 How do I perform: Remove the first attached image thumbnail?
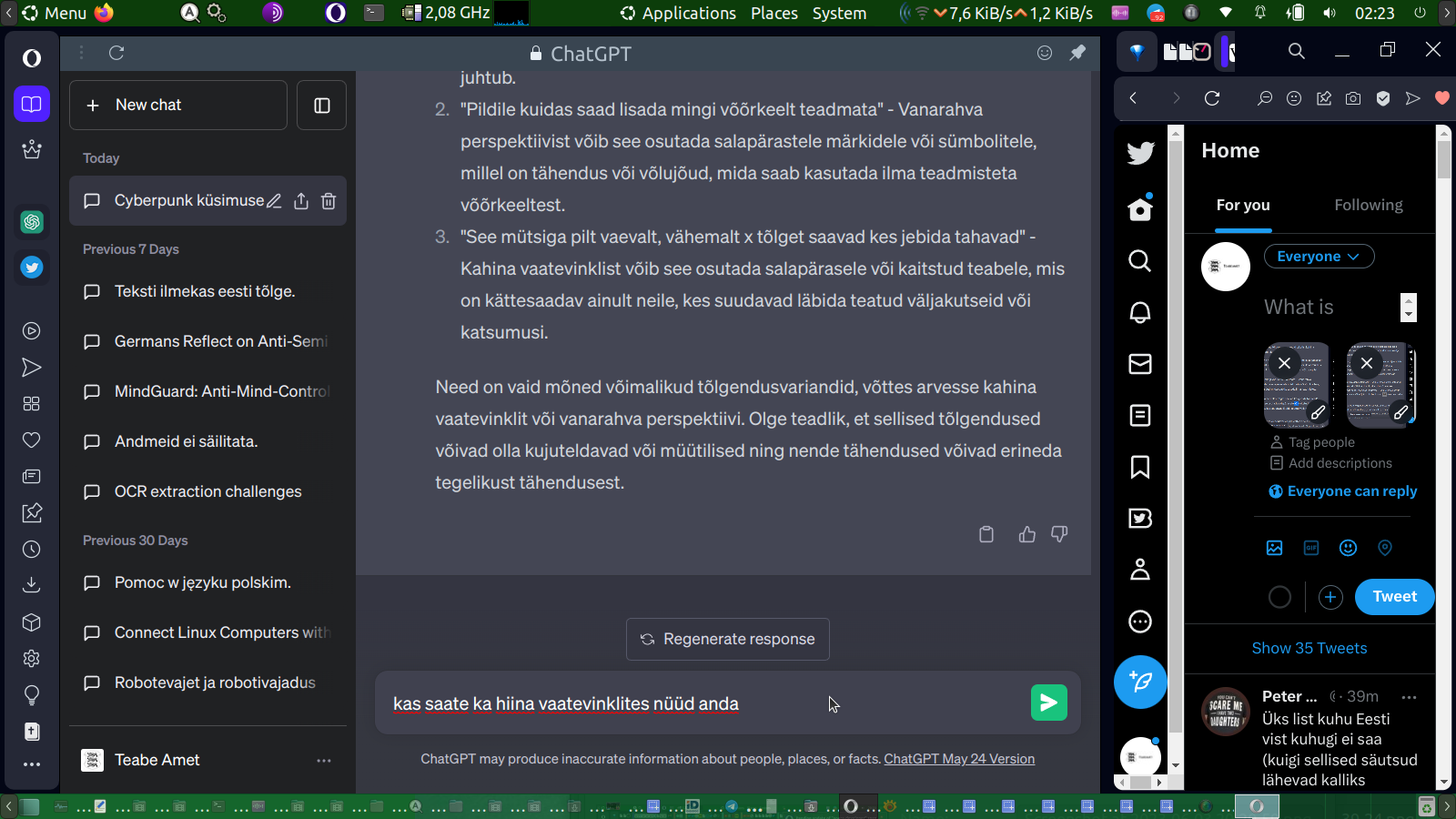[x=1284, y=363]
